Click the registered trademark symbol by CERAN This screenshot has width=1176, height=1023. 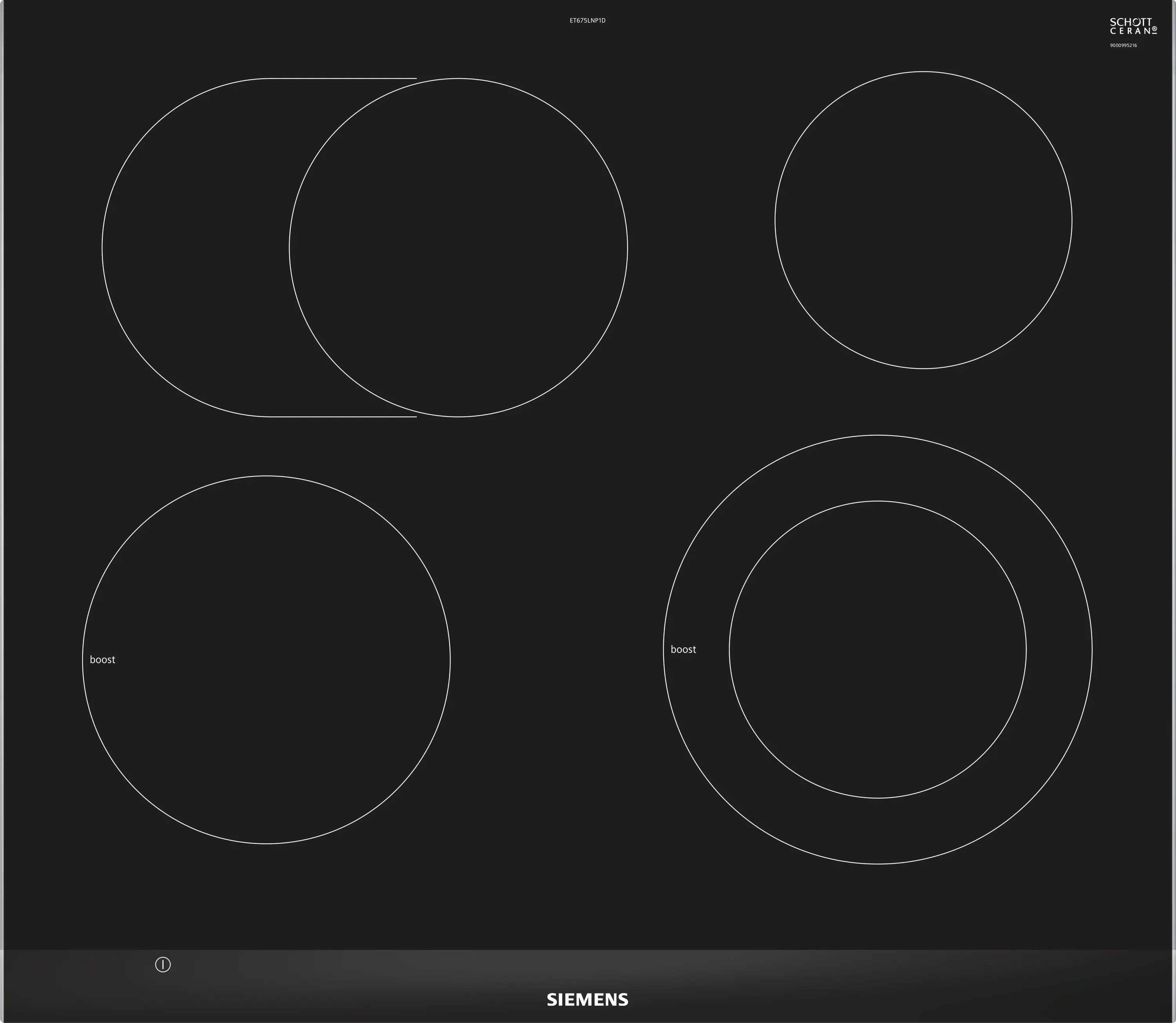pos(1154,29)
